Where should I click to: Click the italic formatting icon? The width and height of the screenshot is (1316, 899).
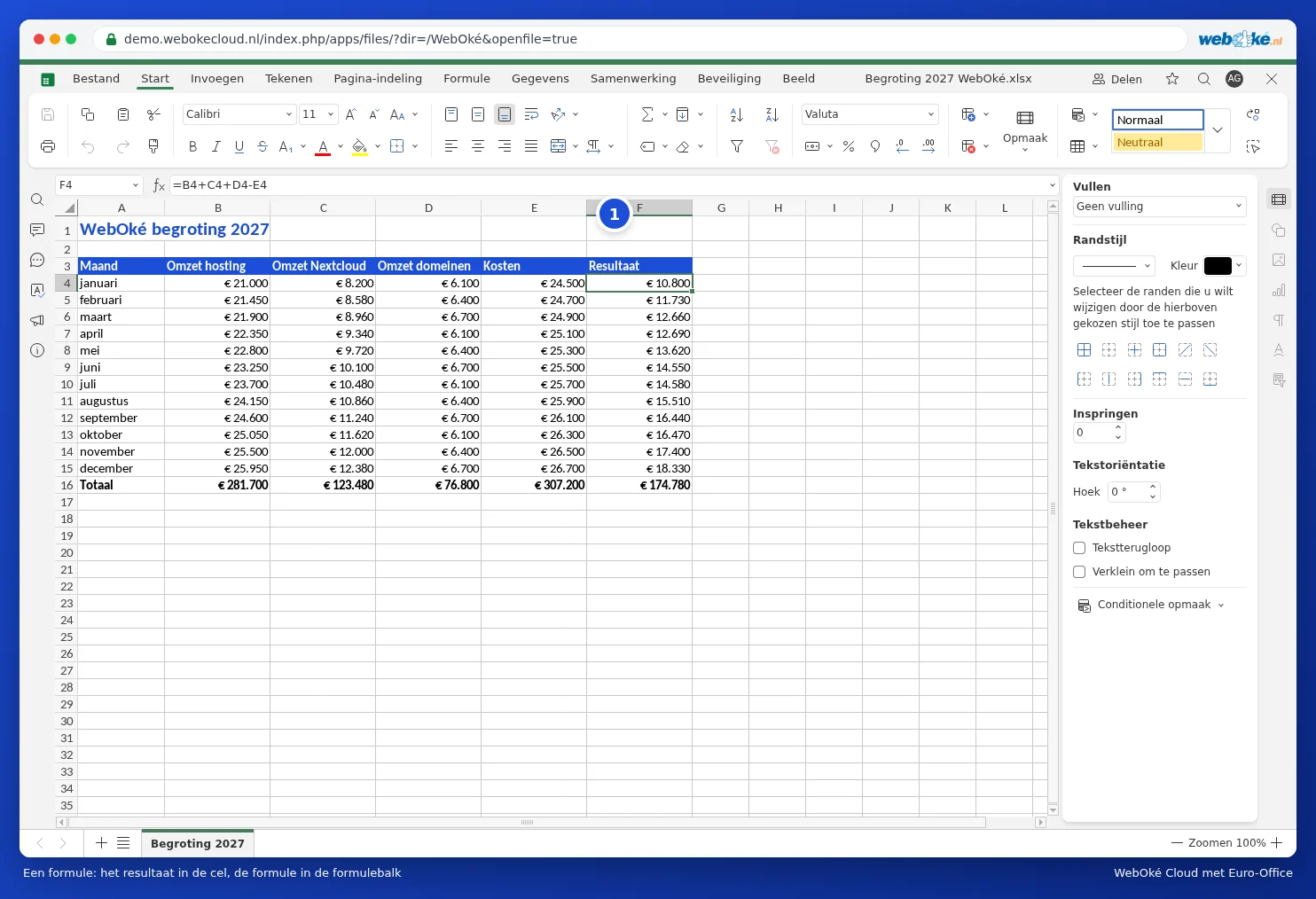coord(215,146)
